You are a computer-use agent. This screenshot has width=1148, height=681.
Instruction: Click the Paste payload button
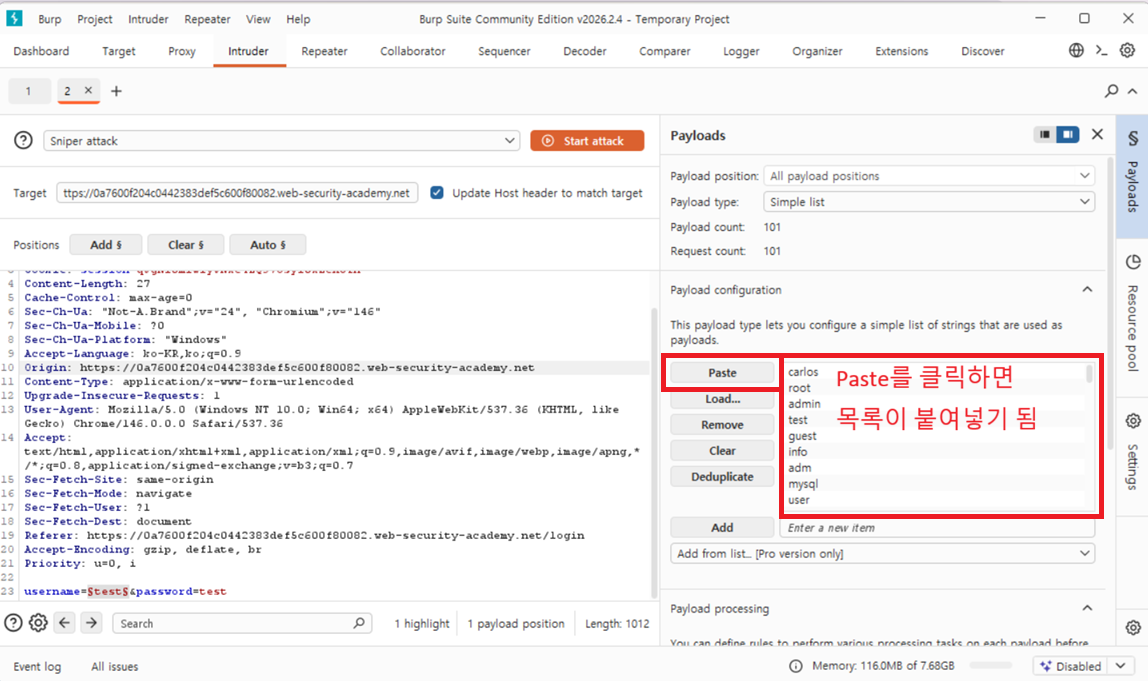point(722,373)
